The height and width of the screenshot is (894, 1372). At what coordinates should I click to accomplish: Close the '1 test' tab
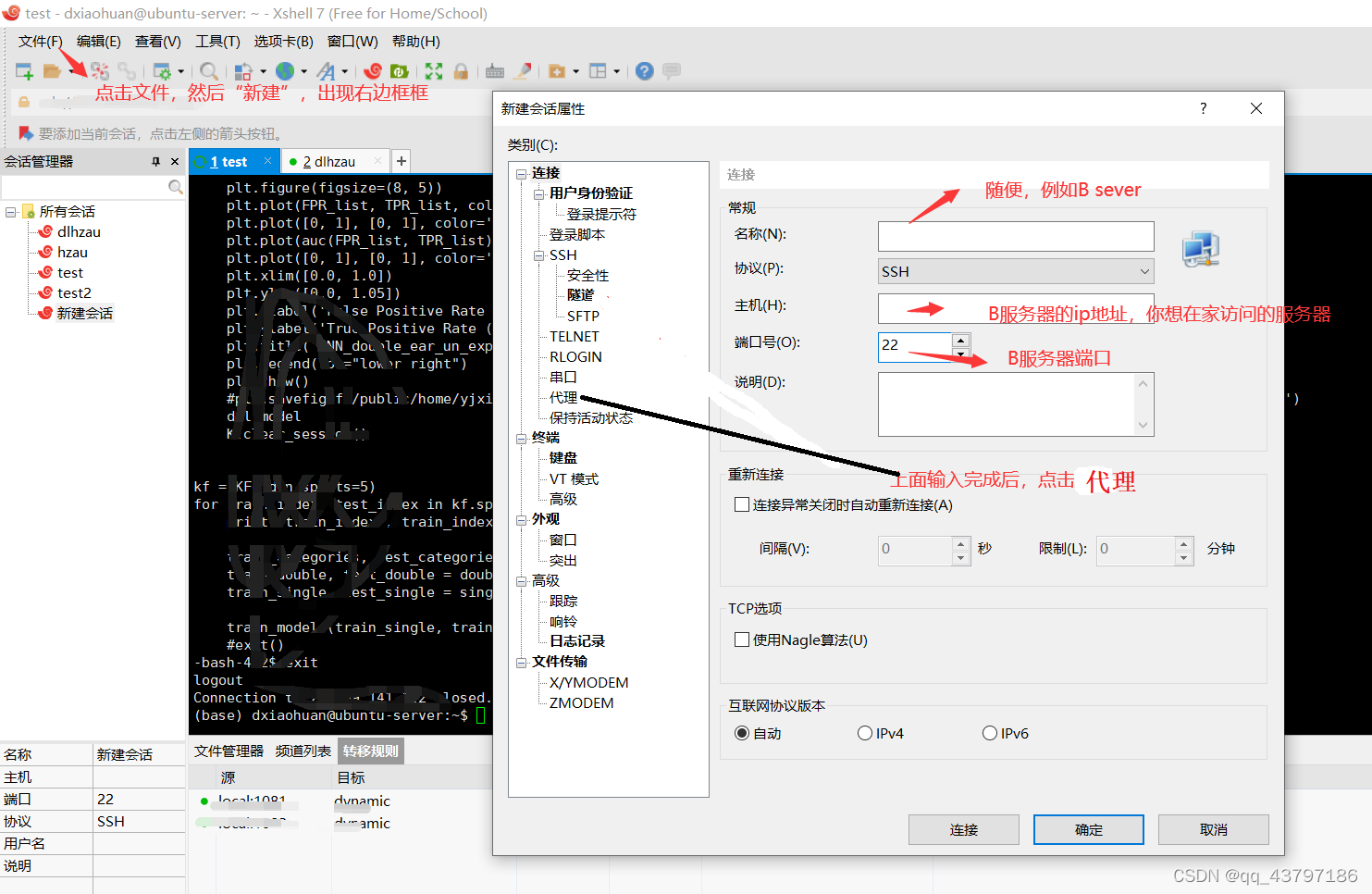click(267, 161)
